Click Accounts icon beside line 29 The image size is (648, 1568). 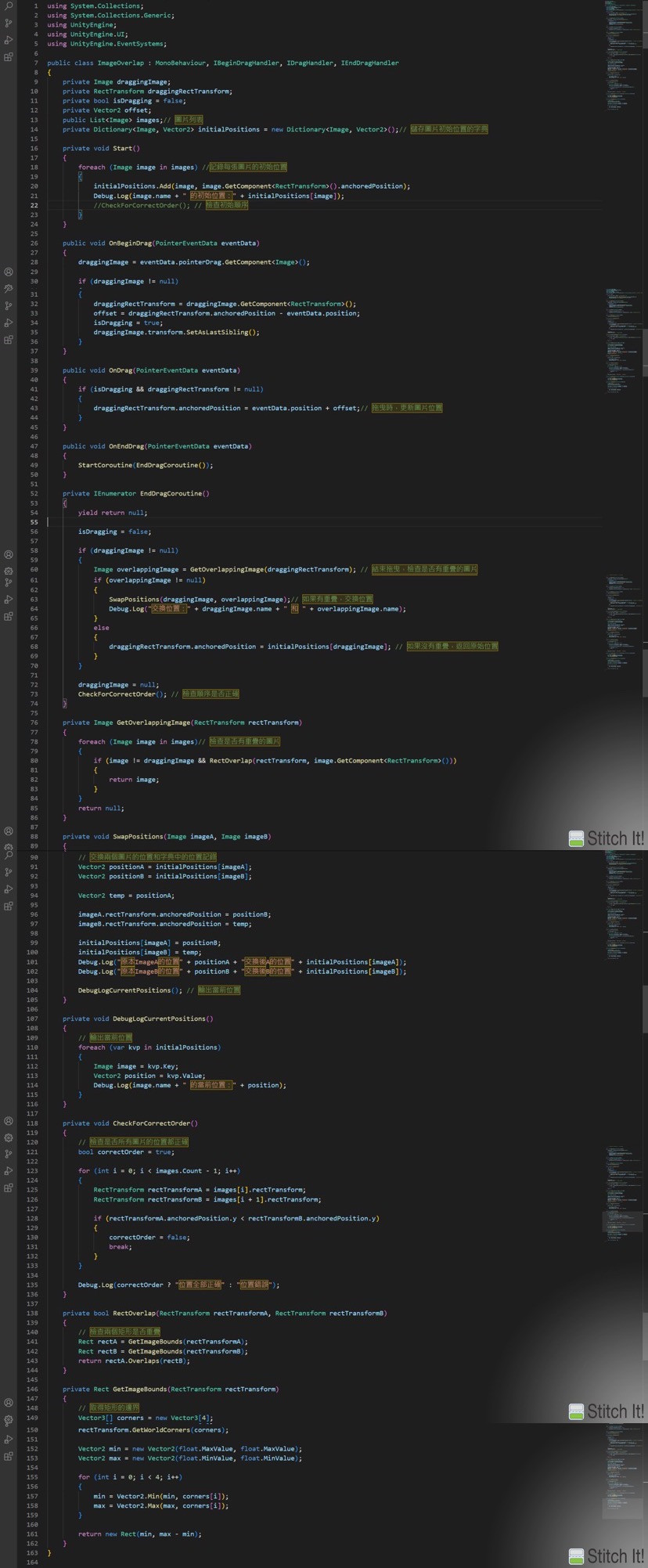click(x=9, y=272)
